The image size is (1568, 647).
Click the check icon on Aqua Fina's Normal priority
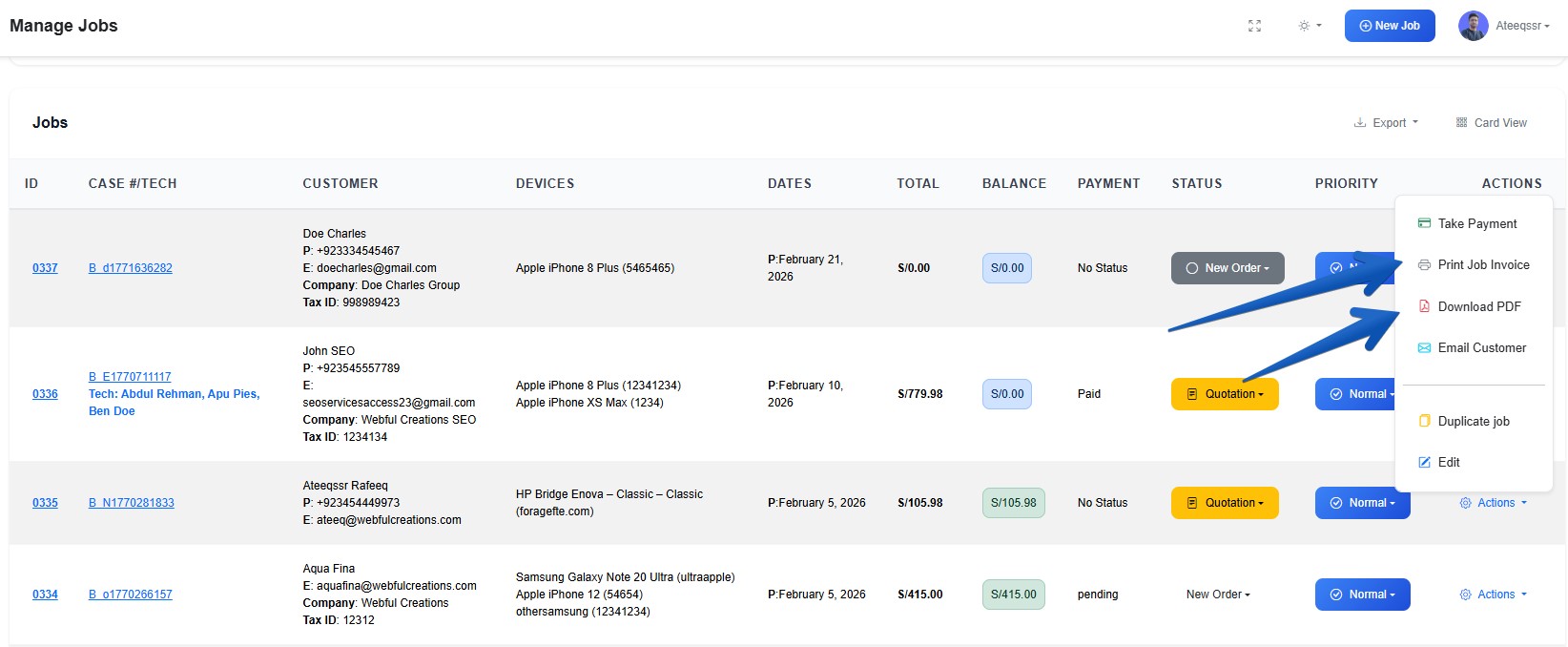click(1336, 595)
